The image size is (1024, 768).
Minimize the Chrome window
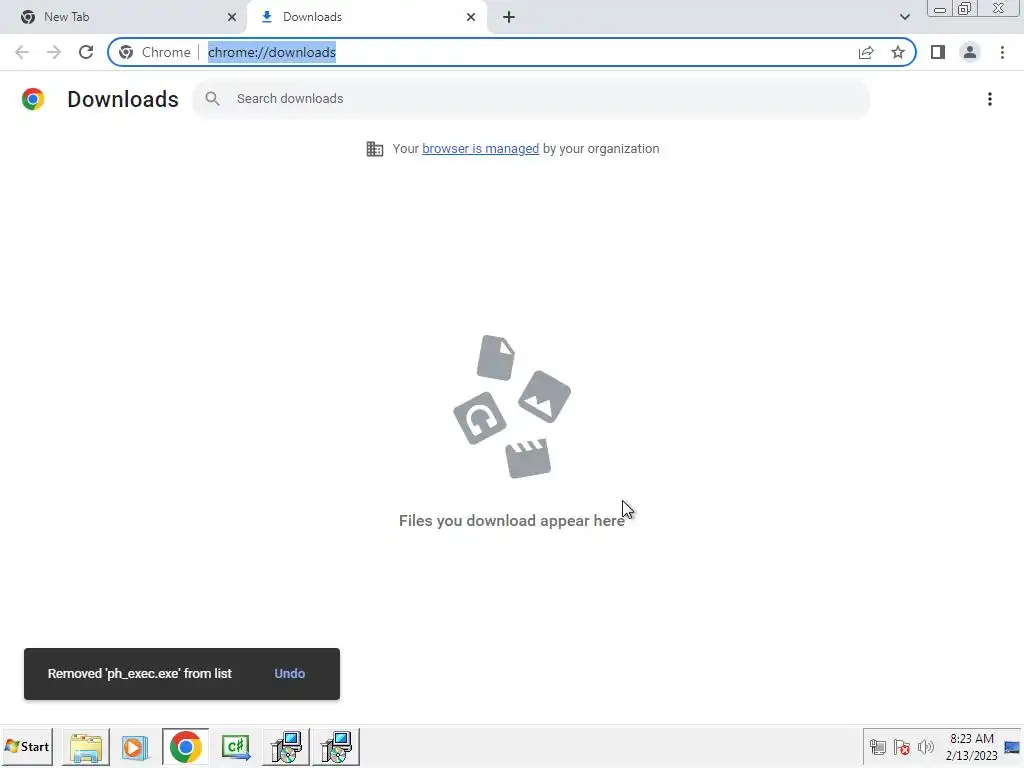click(940, 9)
